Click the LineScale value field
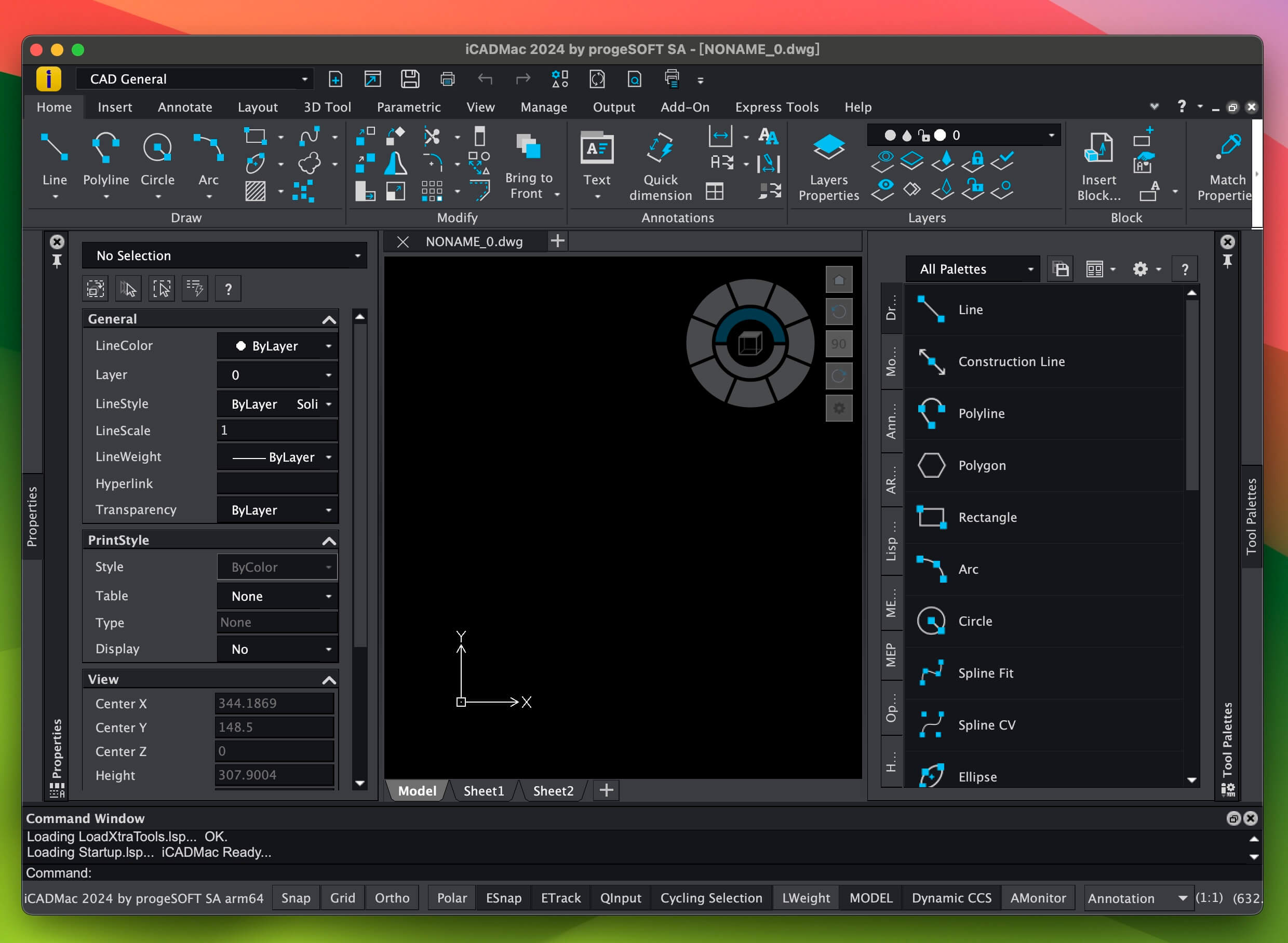1288x943 pixels. click(277, 430)
